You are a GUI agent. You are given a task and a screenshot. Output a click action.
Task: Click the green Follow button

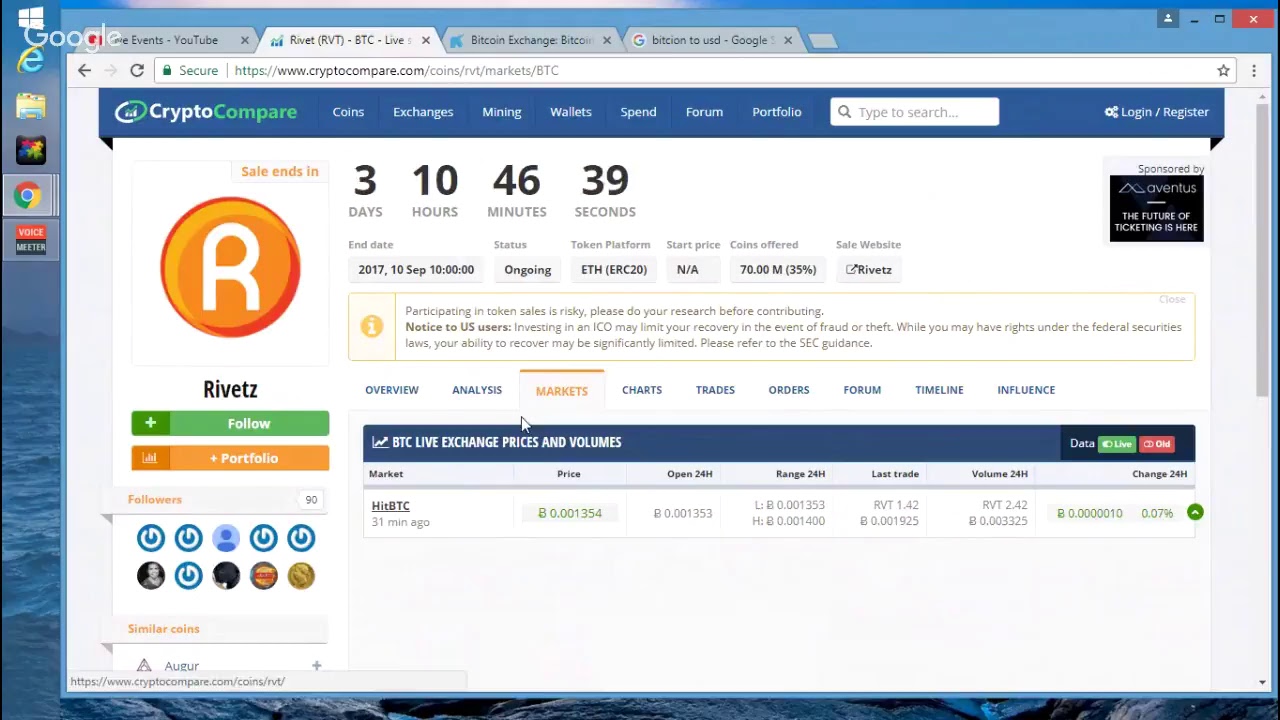point(230,423)
